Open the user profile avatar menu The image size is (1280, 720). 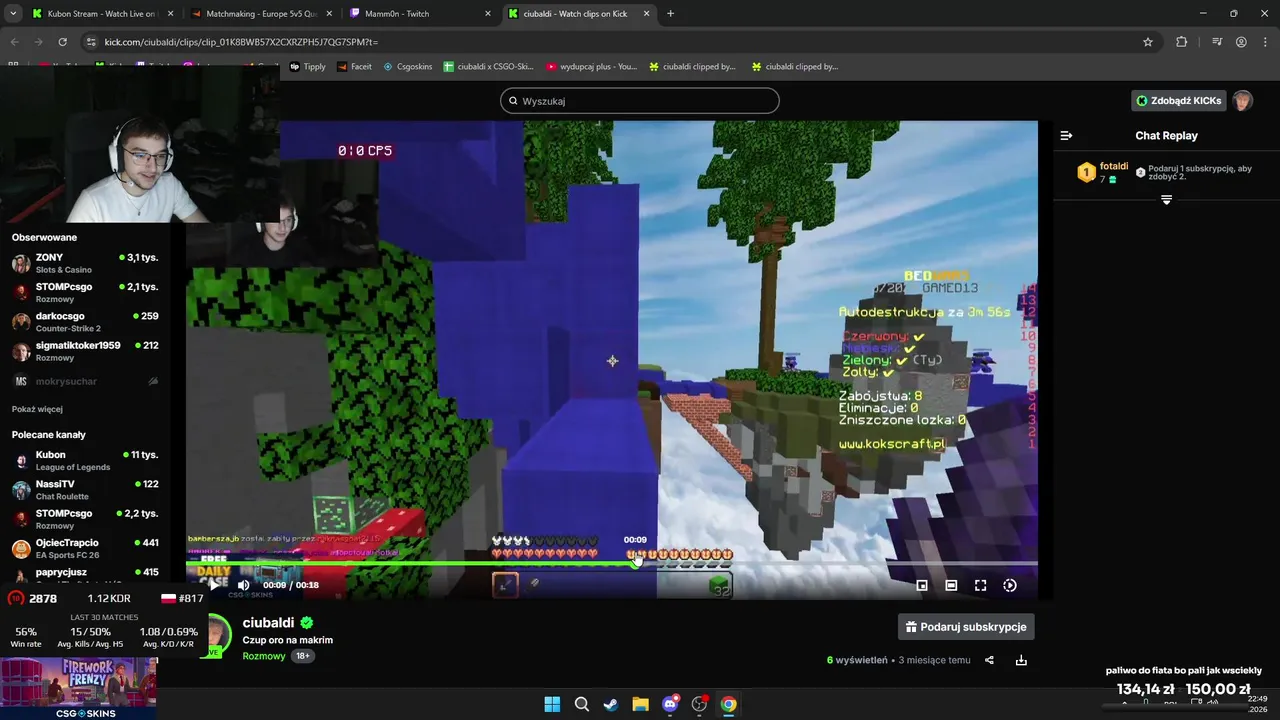tap(1242, 101)
